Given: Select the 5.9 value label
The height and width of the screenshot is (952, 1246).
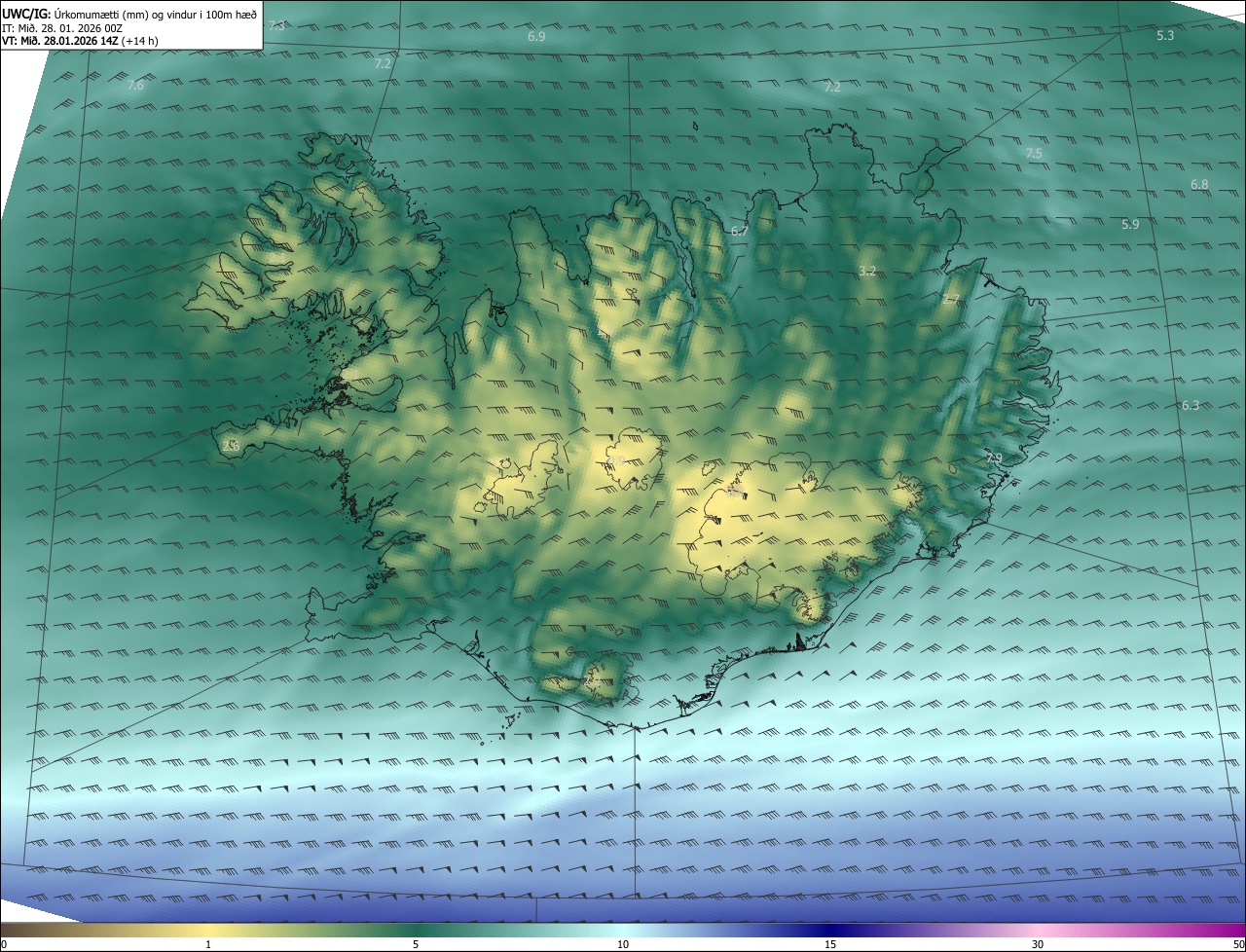Looking at the screenshot, I should [x=1130, y=224].
